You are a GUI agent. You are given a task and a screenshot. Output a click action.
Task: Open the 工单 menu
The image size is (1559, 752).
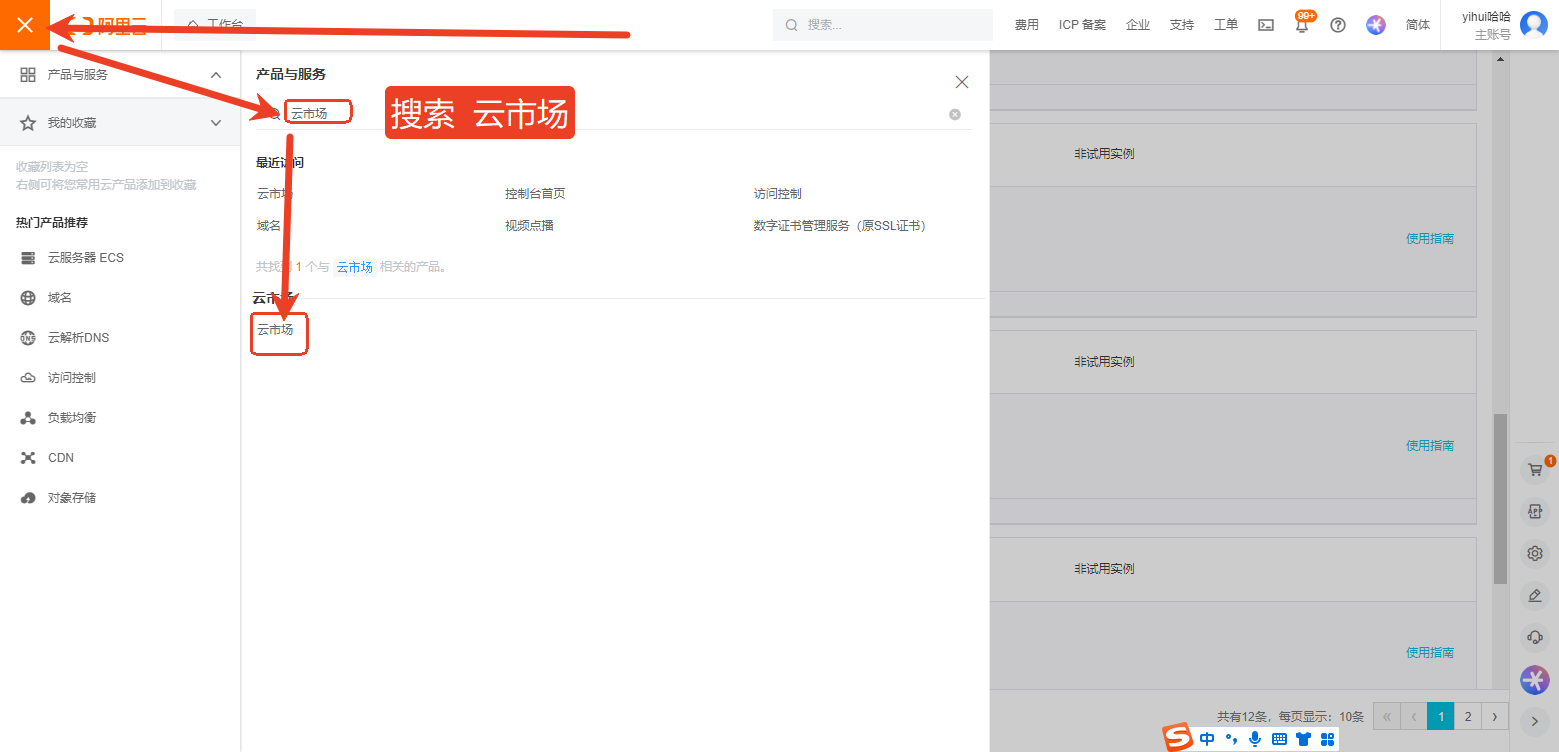pos(1226,25)
